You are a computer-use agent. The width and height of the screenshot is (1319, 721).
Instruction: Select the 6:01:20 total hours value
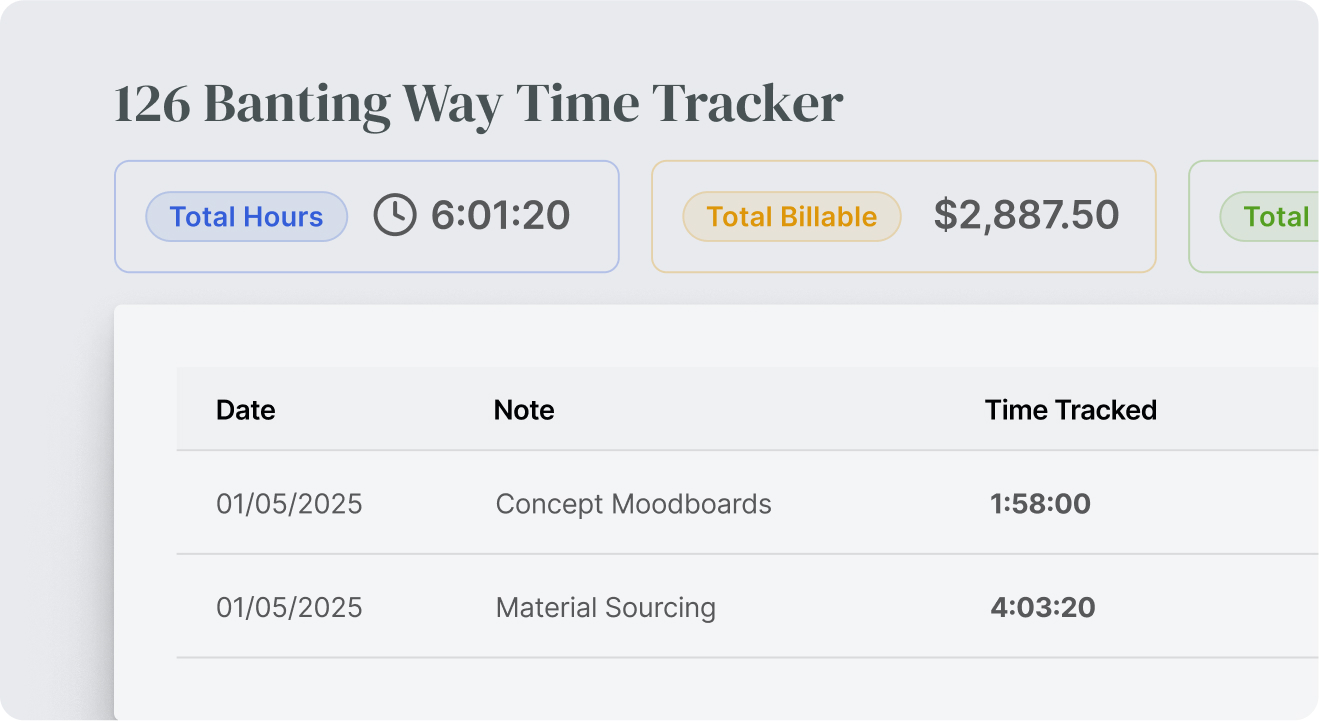[500, 216]
